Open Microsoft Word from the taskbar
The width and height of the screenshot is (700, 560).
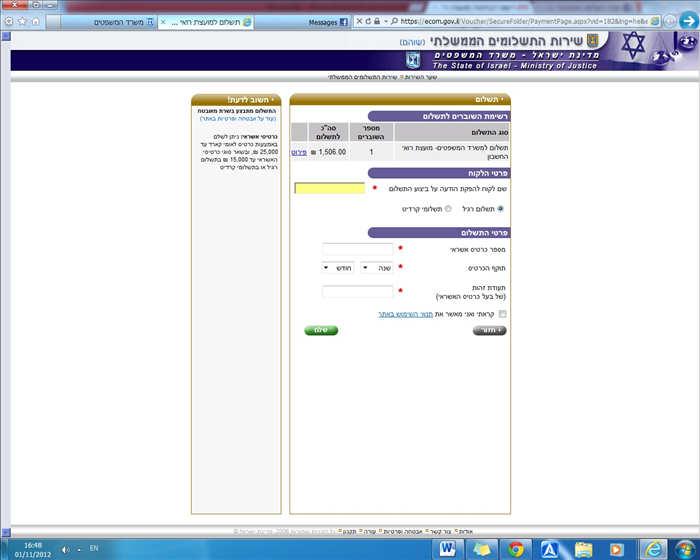[447, 548]
